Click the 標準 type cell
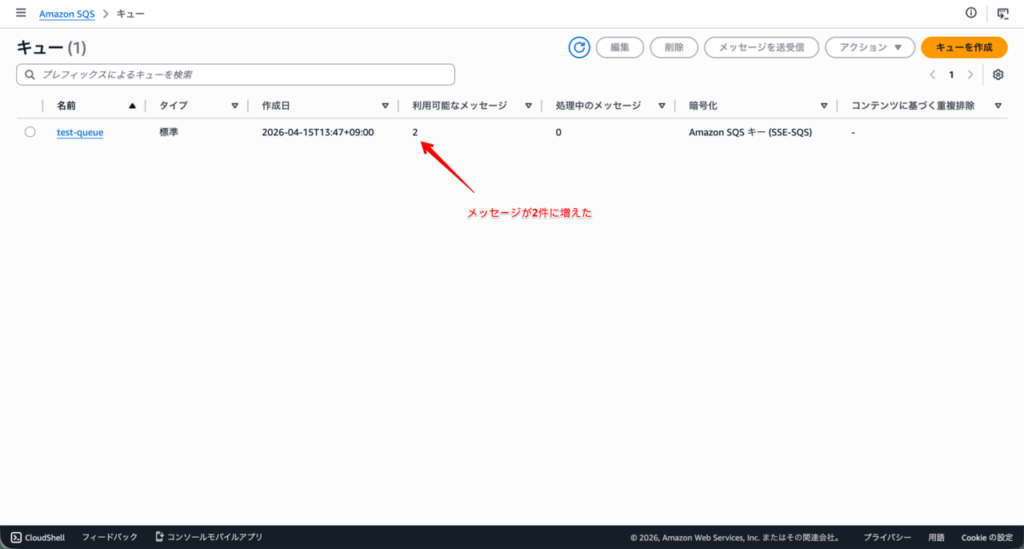1024x549 pixels. (x=169, y=132)
